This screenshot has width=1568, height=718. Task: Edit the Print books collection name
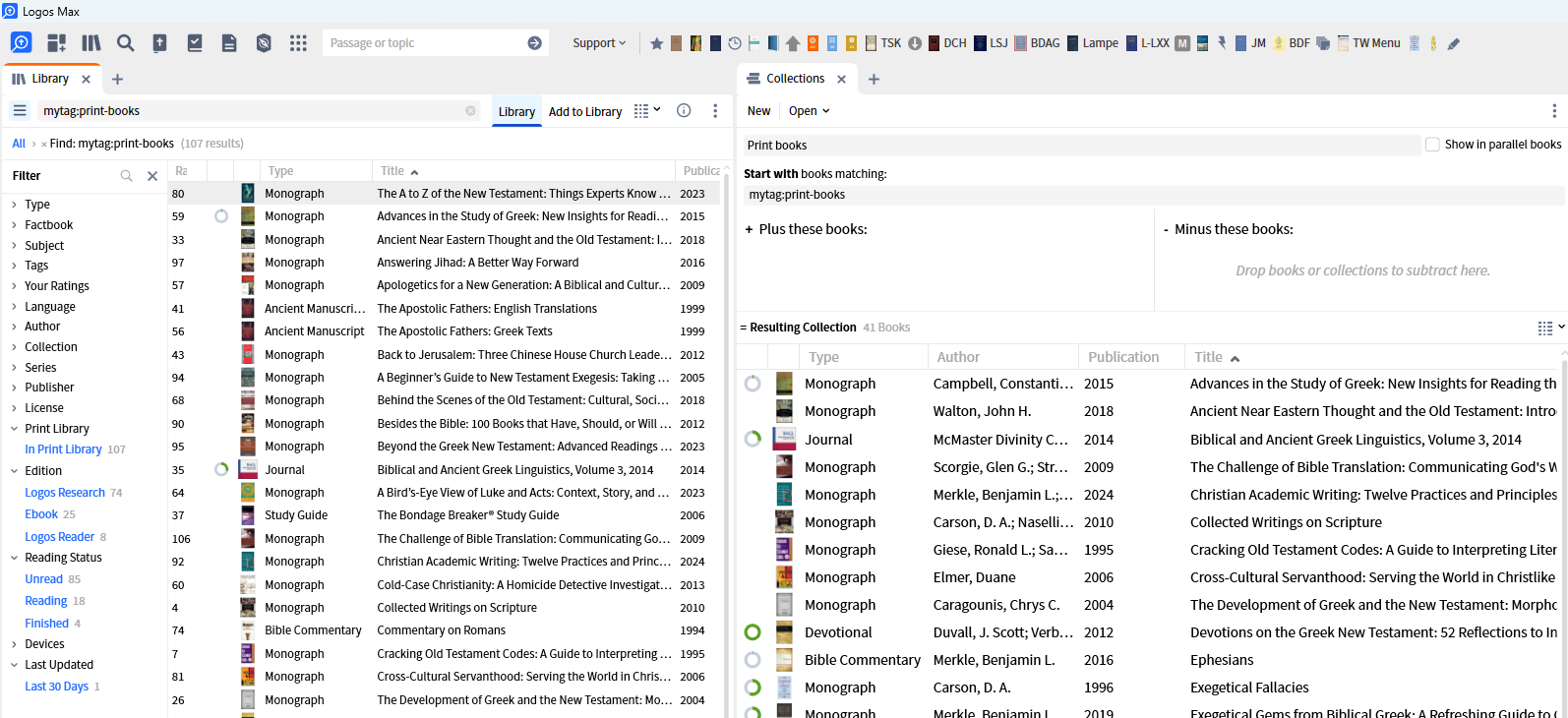click(1082, 145)
